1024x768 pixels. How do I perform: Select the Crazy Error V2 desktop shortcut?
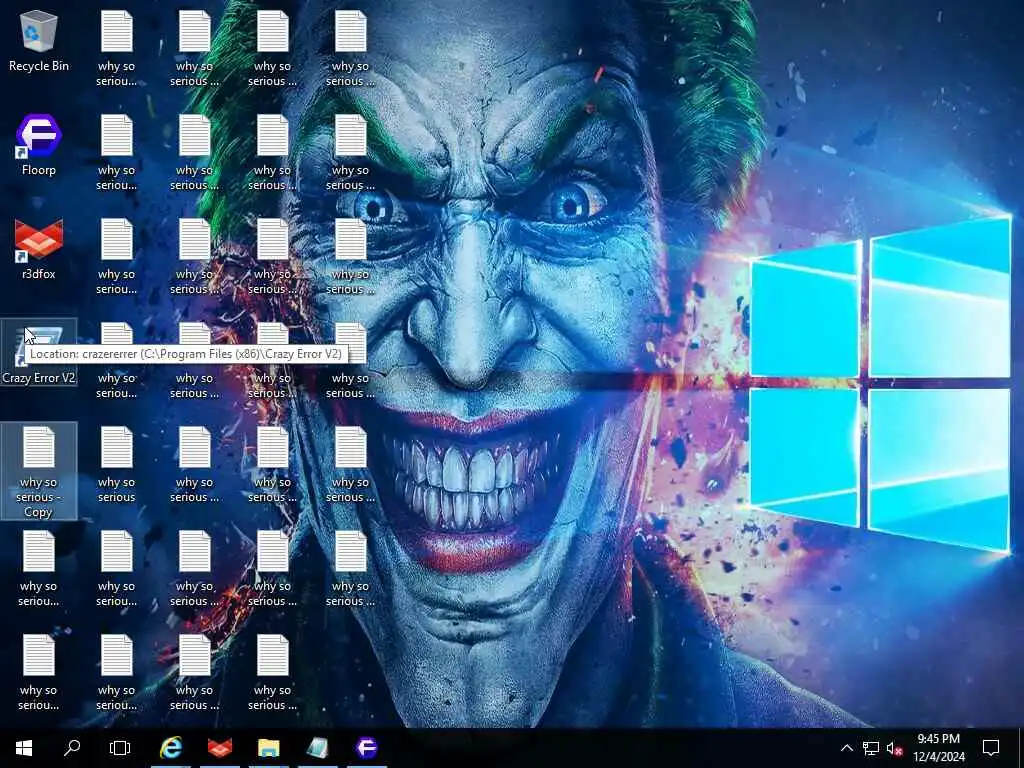click(x=39, y=353)
